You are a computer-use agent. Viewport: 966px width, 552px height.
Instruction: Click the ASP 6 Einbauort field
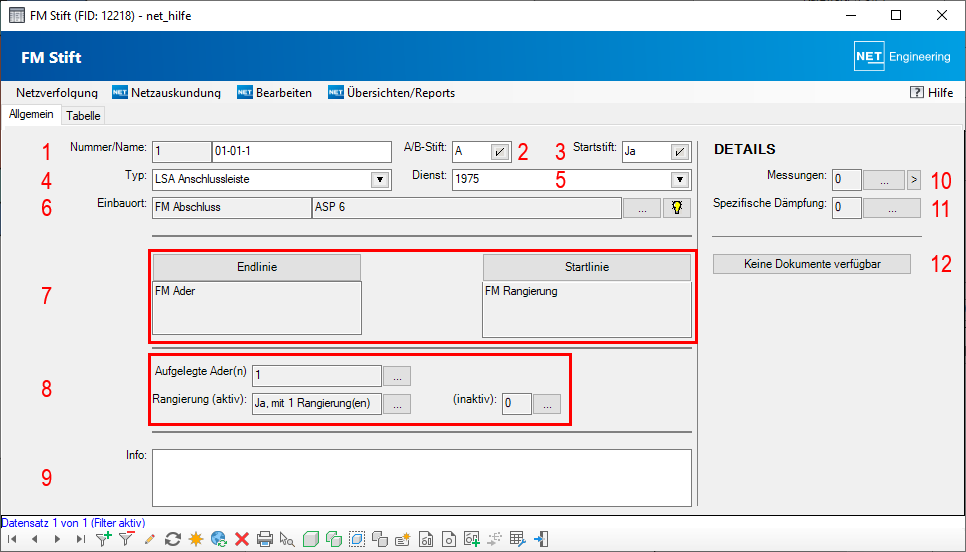[x=467, y=208]
